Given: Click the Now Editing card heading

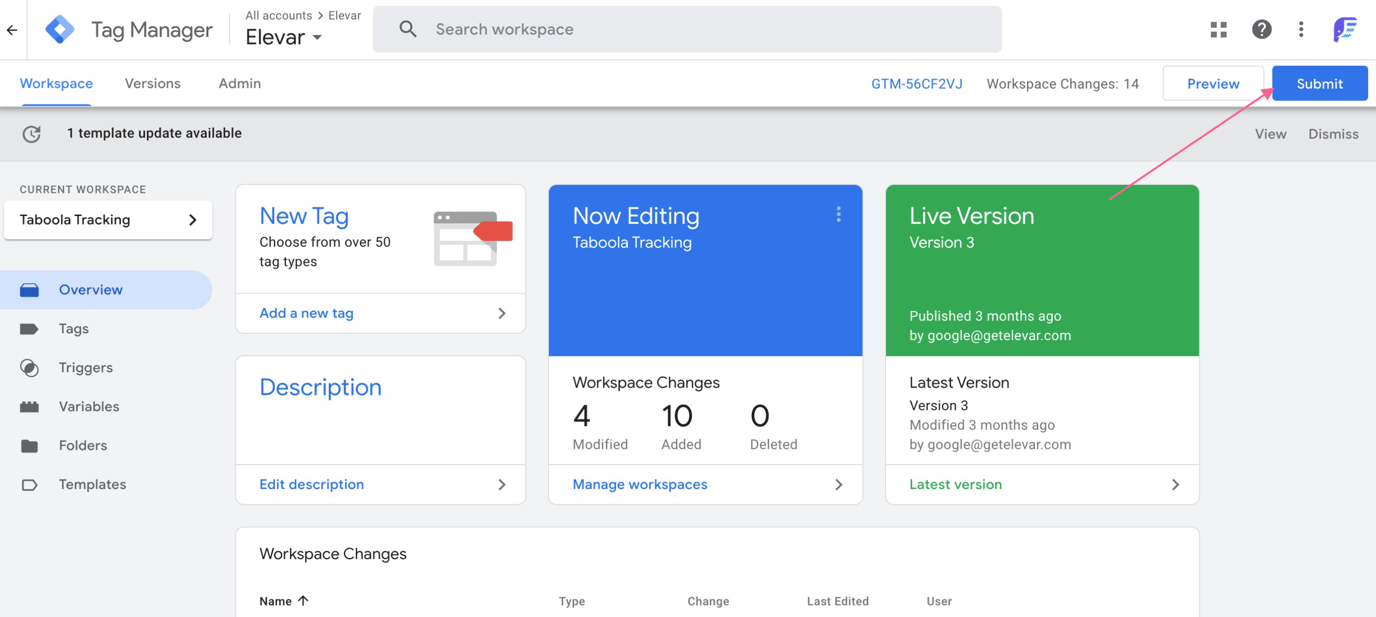Looking at the screenshot, I should click(636, 216).
